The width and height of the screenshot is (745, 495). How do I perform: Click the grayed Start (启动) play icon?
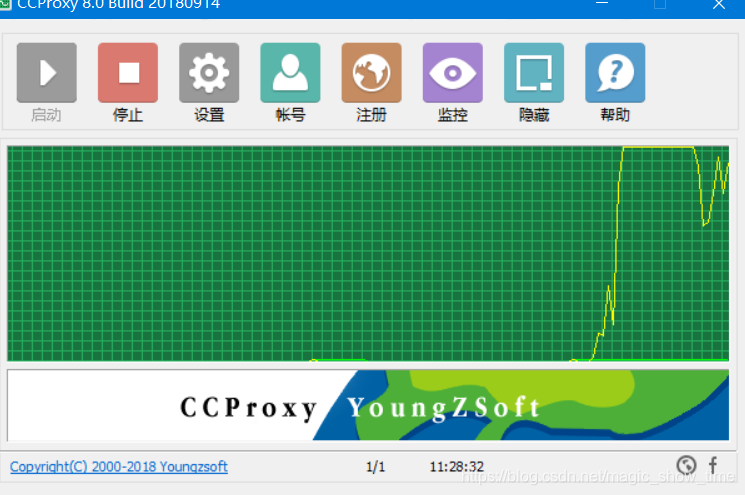click(x=47, y=73)
